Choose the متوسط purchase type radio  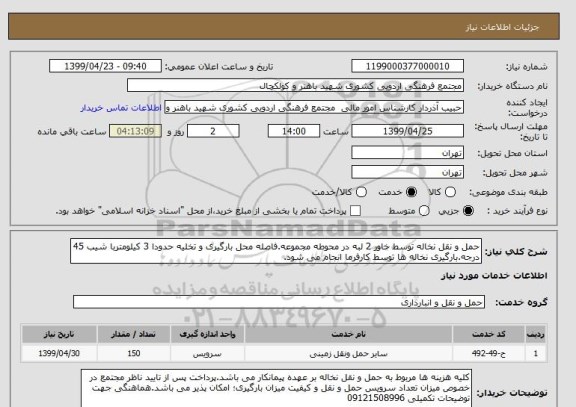pos(424,211)
